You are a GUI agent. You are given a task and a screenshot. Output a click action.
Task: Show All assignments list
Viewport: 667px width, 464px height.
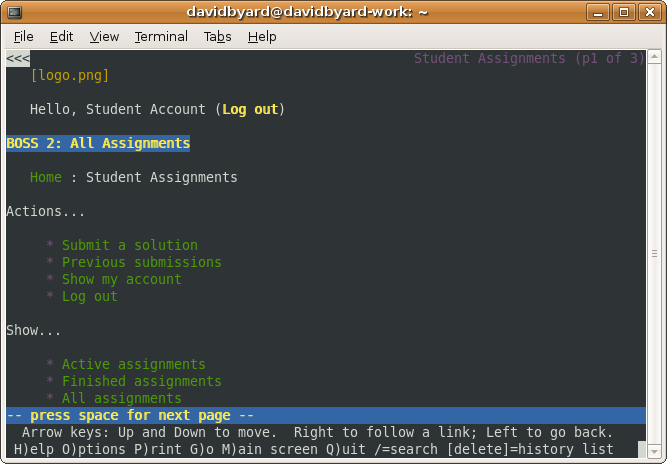point(122,398)
